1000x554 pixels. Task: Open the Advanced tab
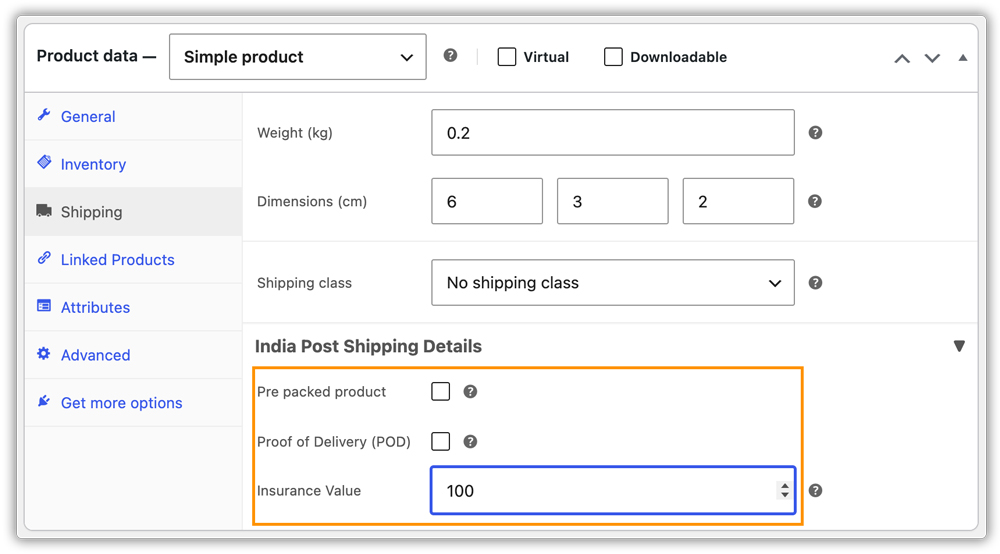pyautogui.click(x=133, y=355)
